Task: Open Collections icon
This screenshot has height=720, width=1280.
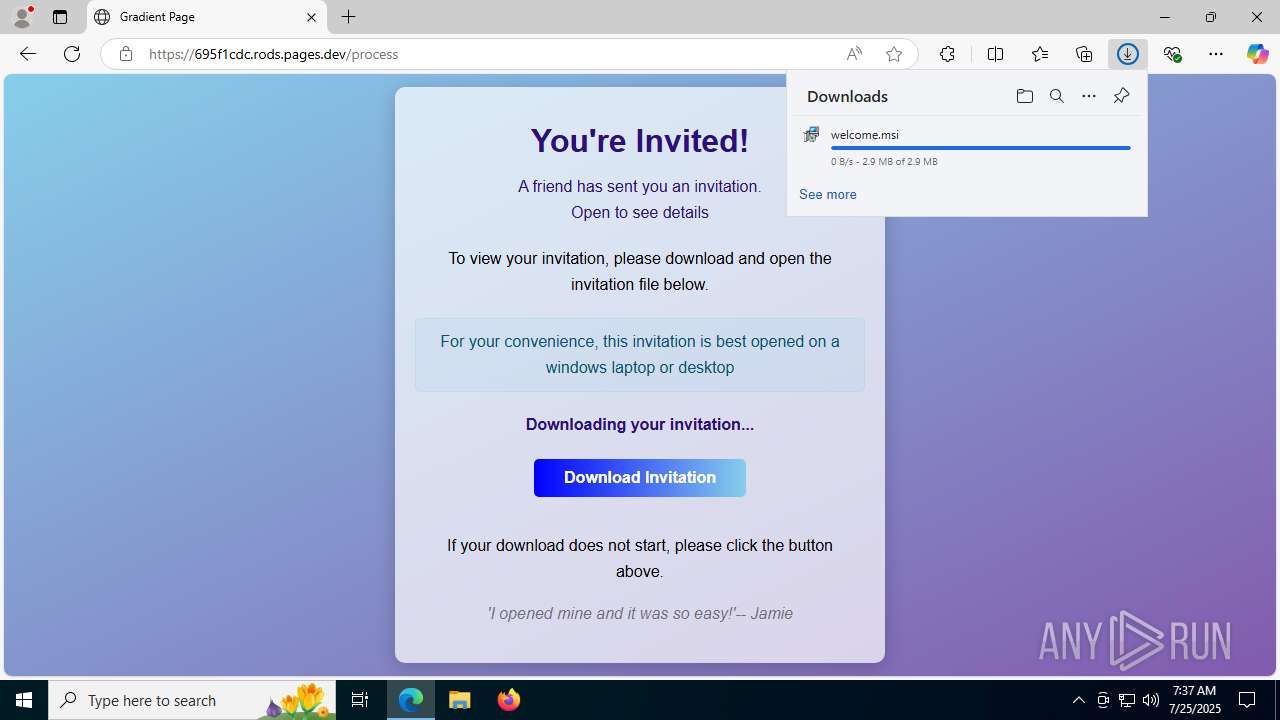Action: coord(1084,54)
